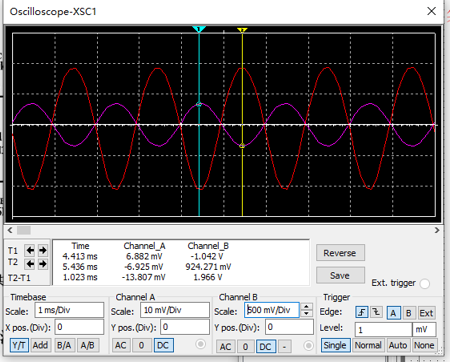Move cursor T1 right with arrow
The height and width of the screenshot is (363, 451).
(x=43, y=250)
